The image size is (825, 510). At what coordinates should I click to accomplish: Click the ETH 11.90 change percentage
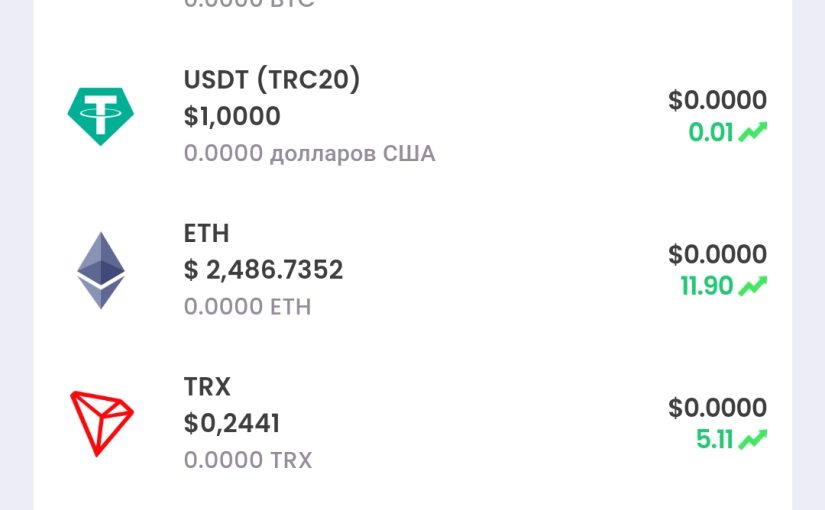[707, 286]
